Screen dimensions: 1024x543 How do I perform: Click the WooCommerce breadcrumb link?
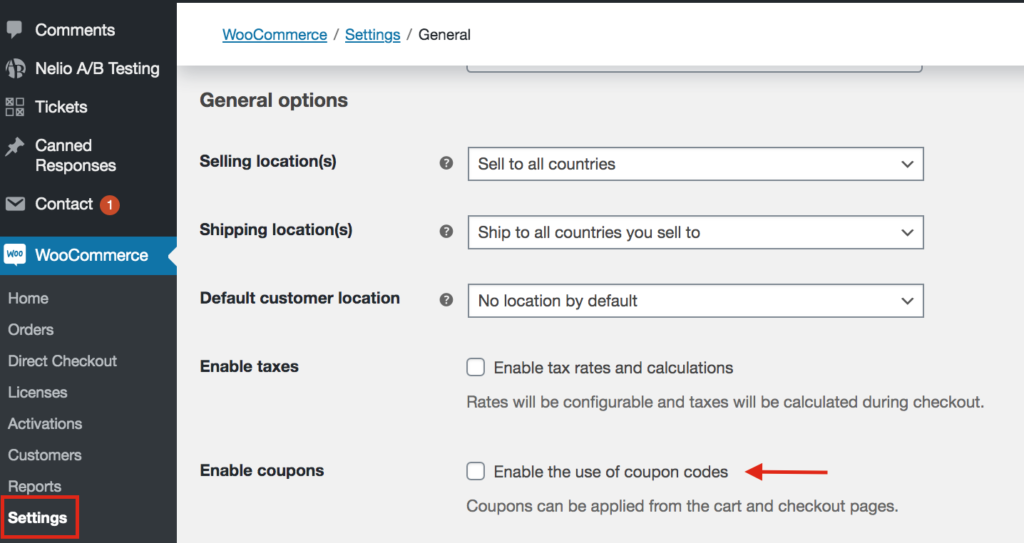click(x=274, y=34)
